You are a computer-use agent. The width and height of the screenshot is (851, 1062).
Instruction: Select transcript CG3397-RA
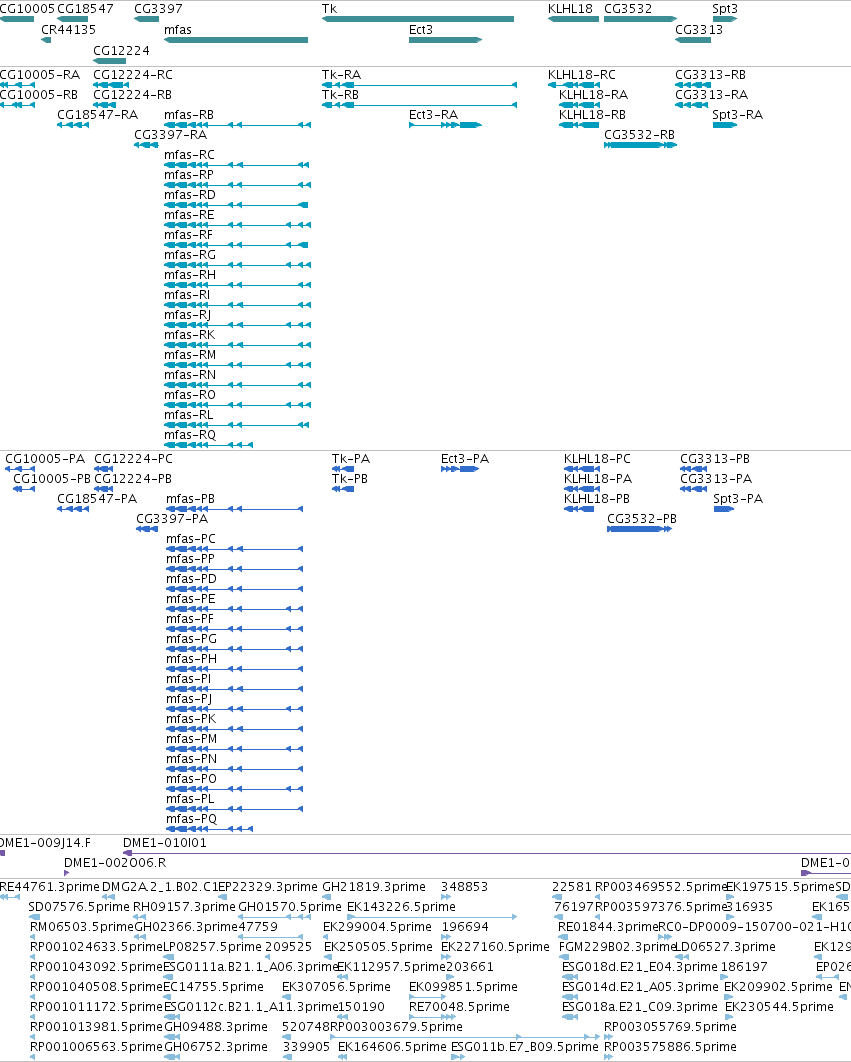(171, 135)
